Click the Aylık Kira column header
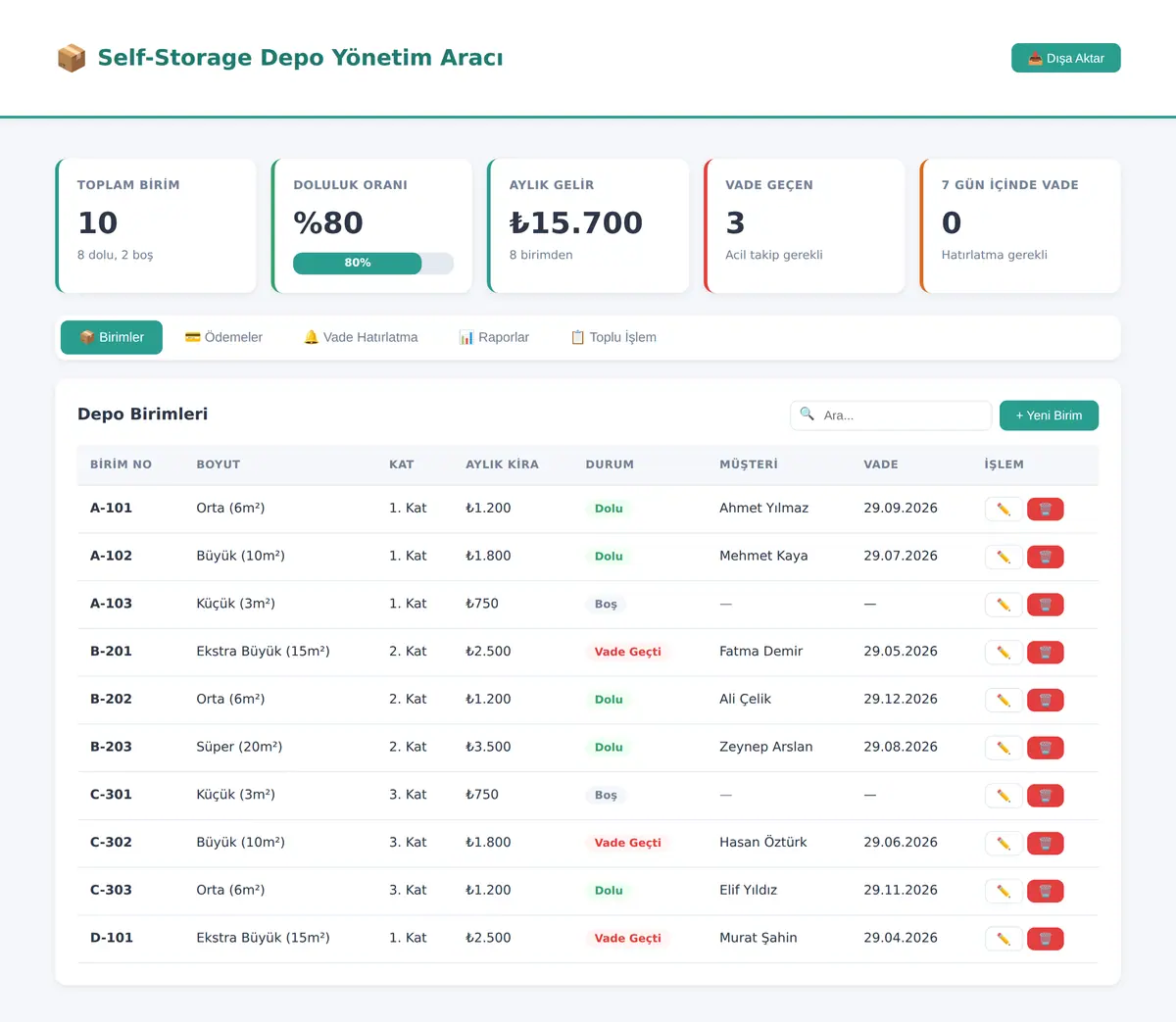Screen dimensions: 1176x1022 click(502, 464)
